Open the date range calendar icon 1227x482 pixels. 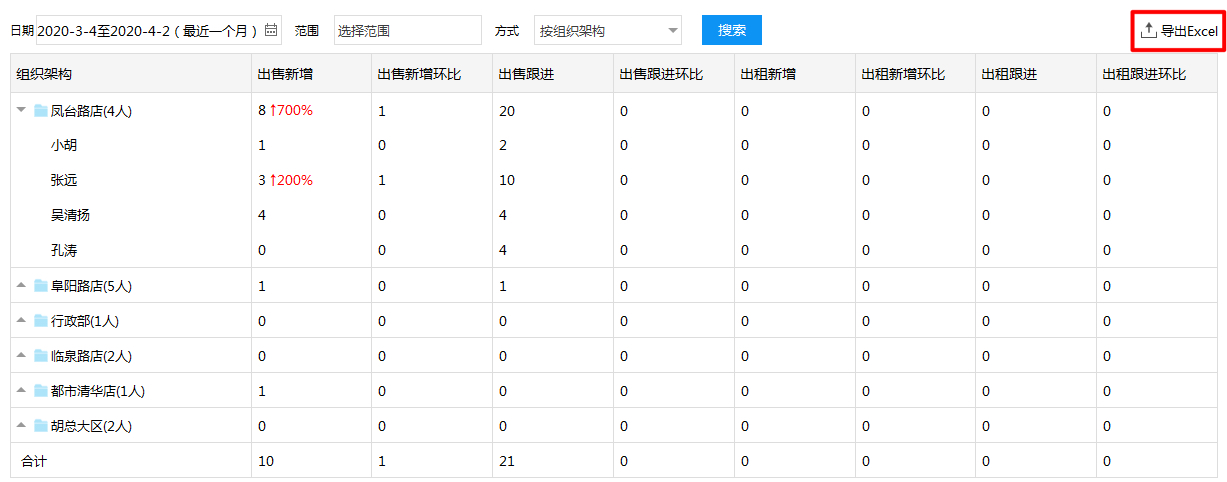271,31
